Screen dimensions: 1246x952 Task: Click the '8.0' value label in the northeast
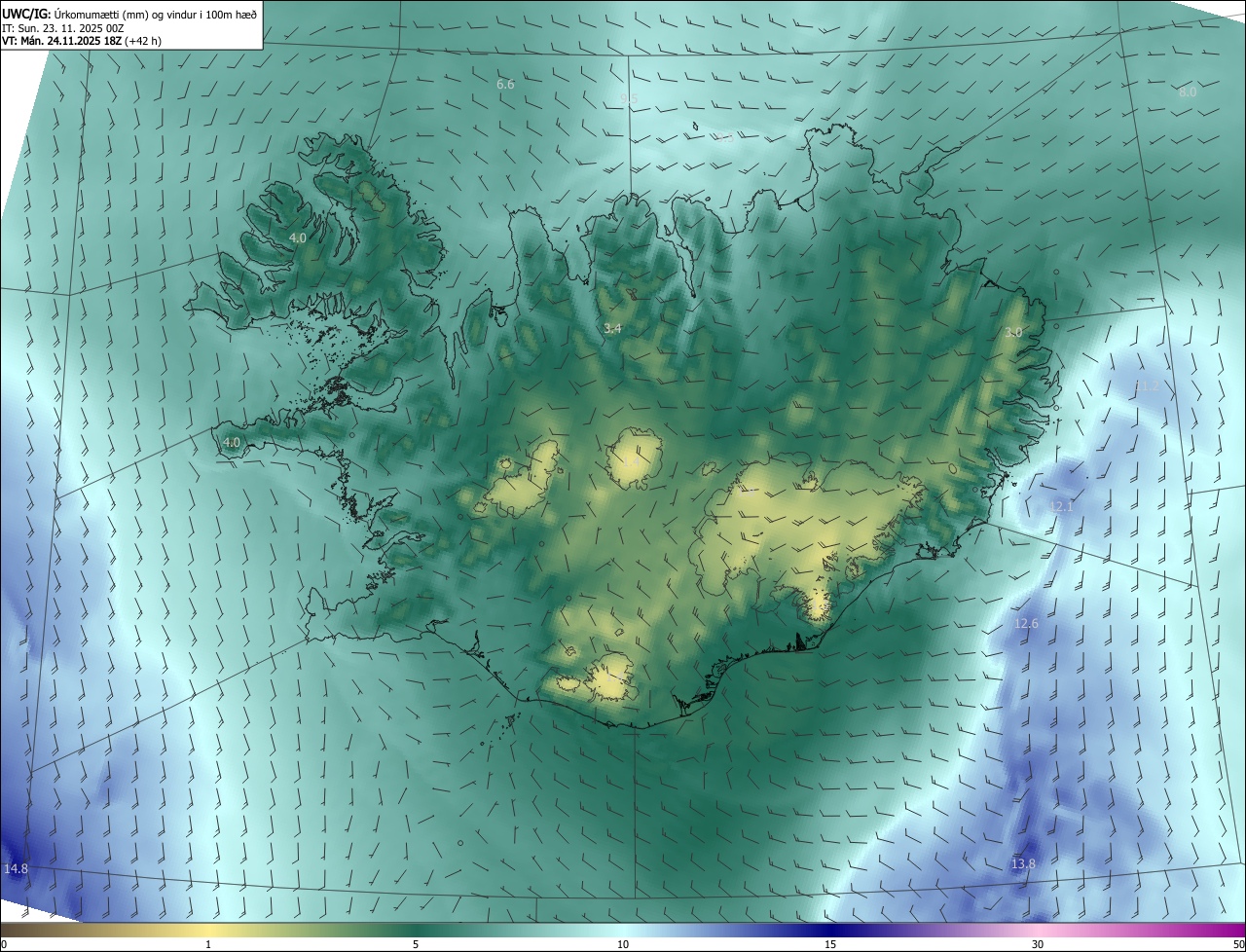[x=1188, y=92]
